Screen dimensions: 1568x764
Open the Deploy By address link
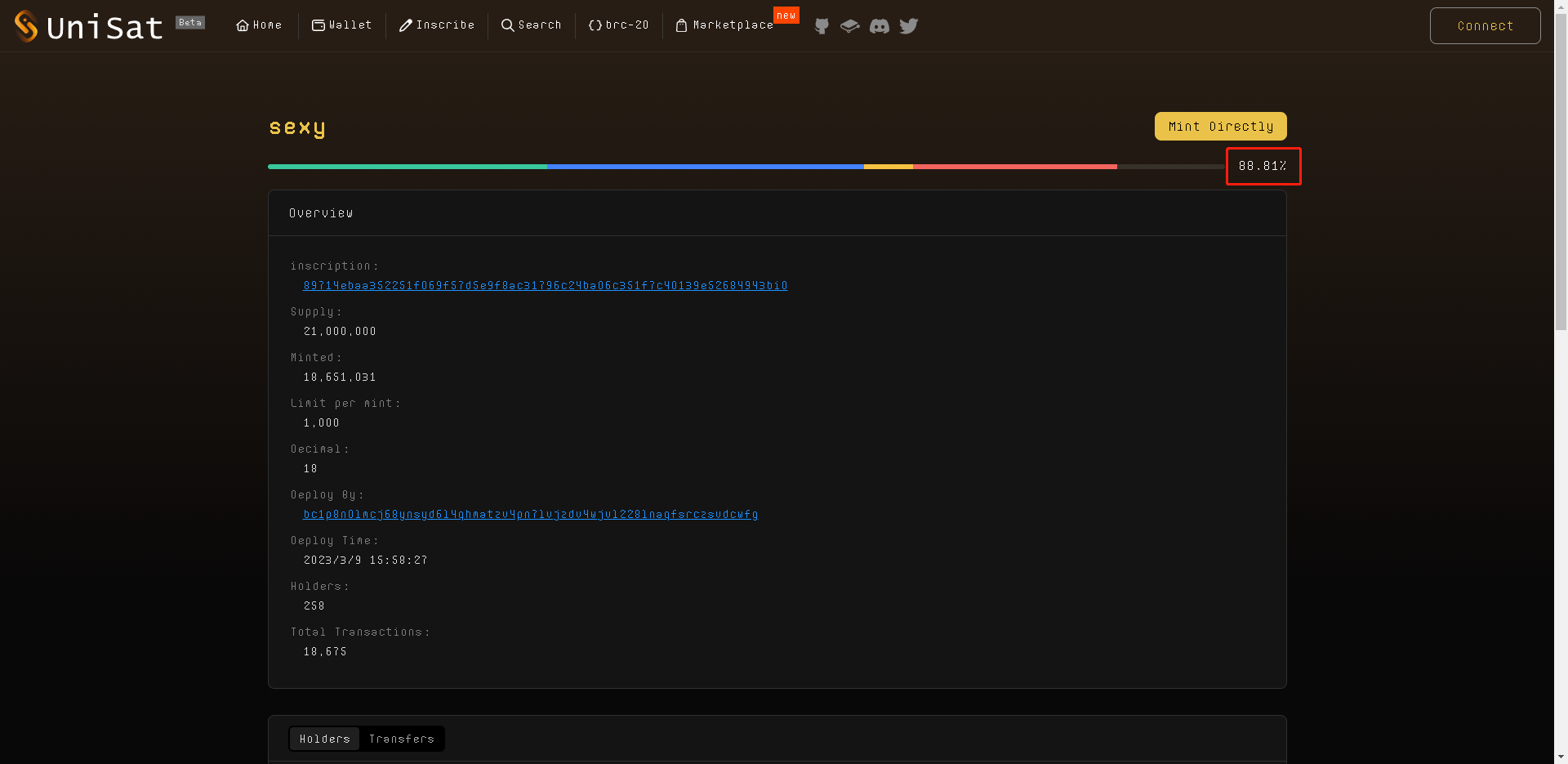click(x=531, y=514)
